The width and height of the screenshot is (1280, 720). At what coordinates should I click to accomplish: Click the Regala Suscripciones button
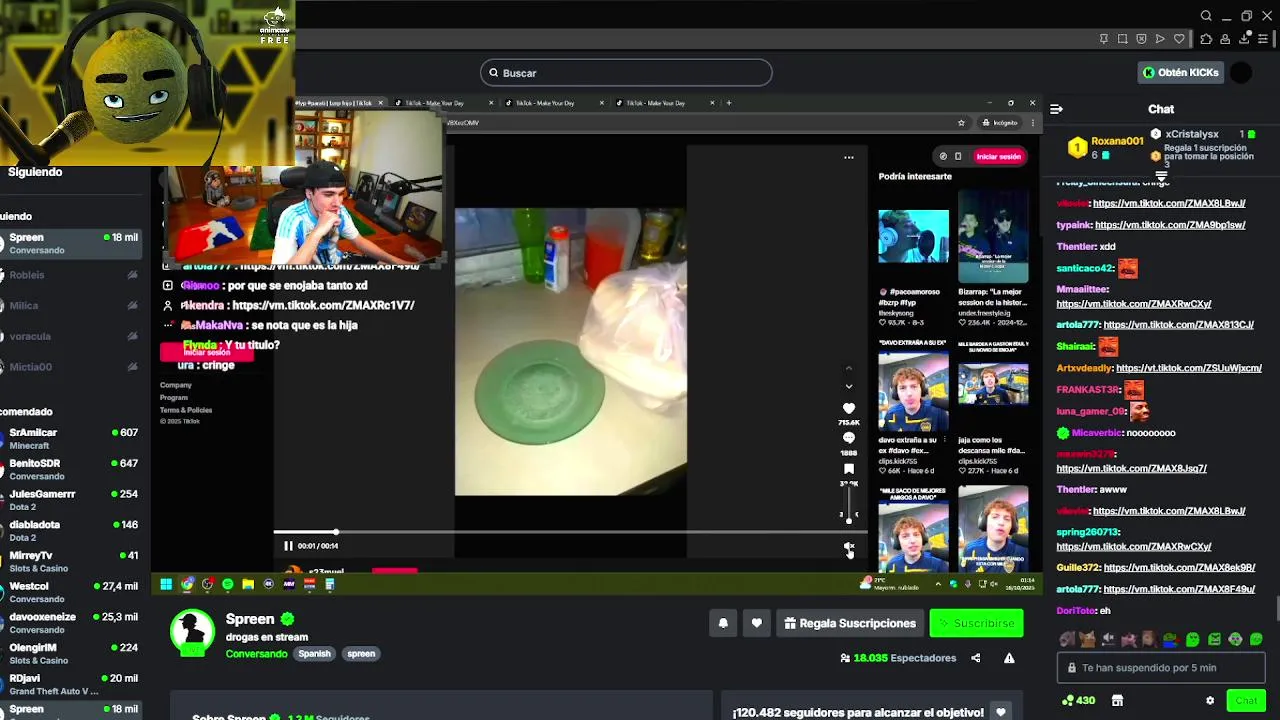point(850,623)
